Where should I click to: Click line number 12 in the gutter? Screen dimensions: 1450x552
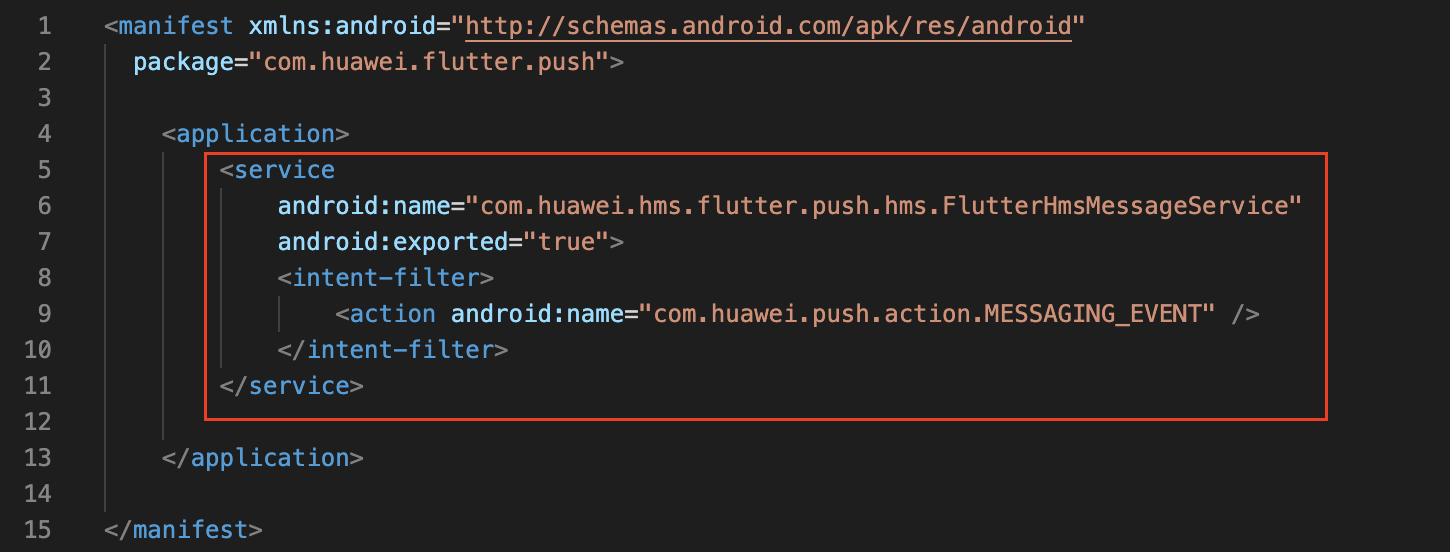pyautogui.click(x=36, y=422)
